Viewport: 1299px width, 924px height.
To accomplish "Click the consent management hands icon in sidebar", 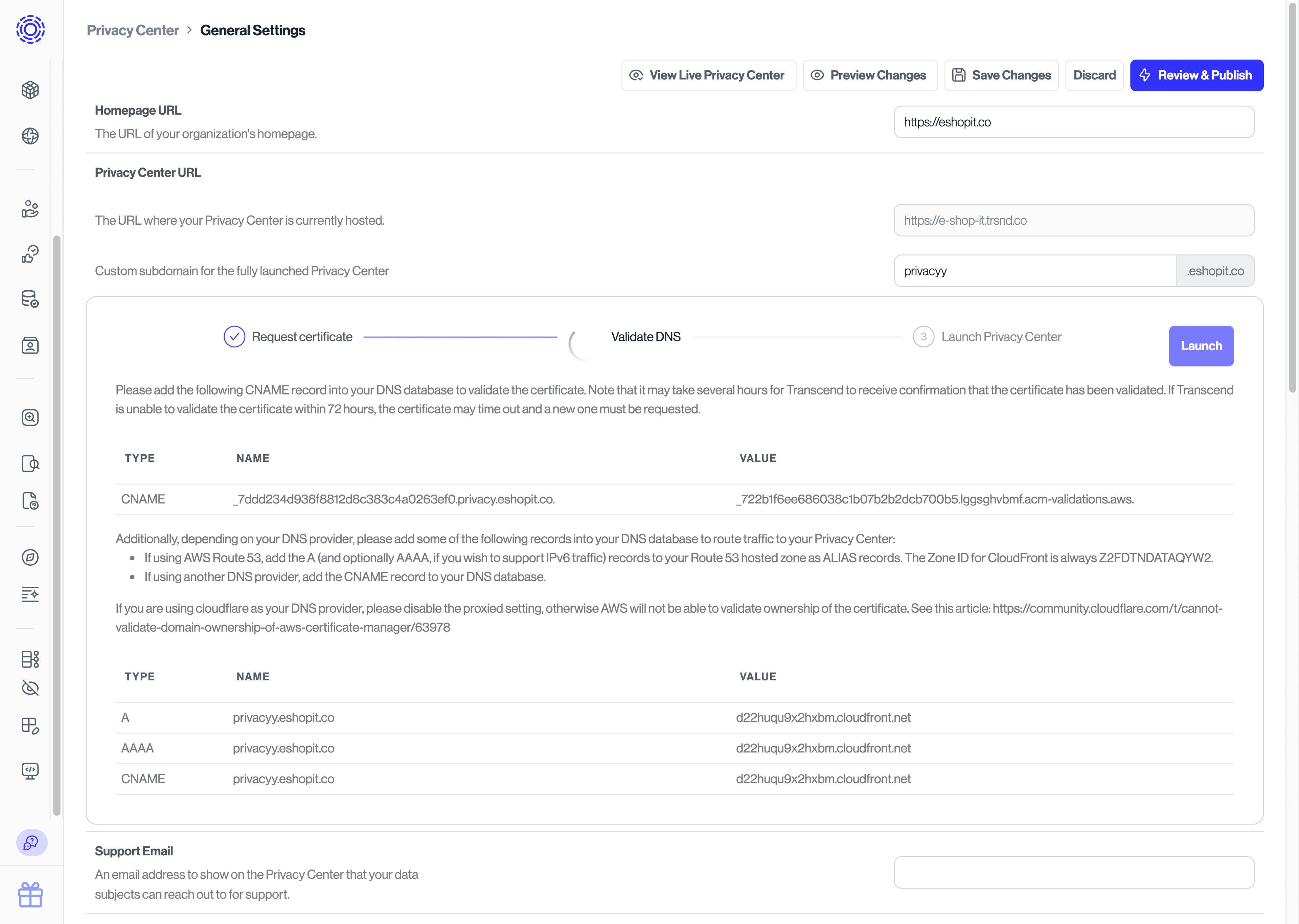I will [x=29, y=209].
